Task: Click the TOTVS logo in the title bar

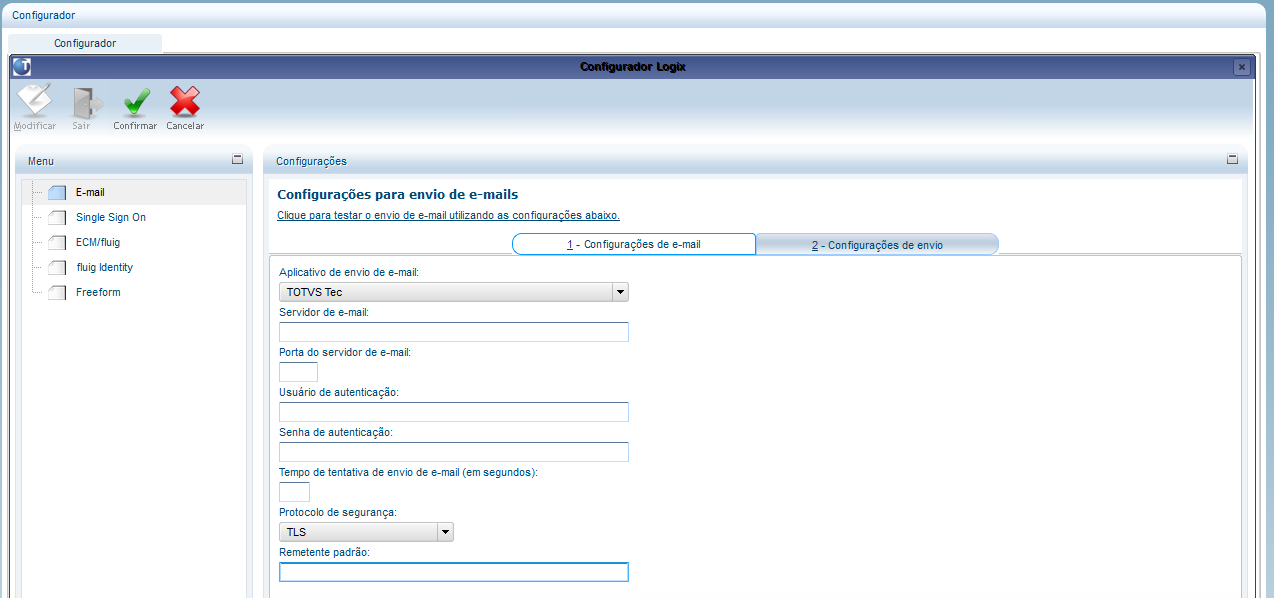Action: 22,67
